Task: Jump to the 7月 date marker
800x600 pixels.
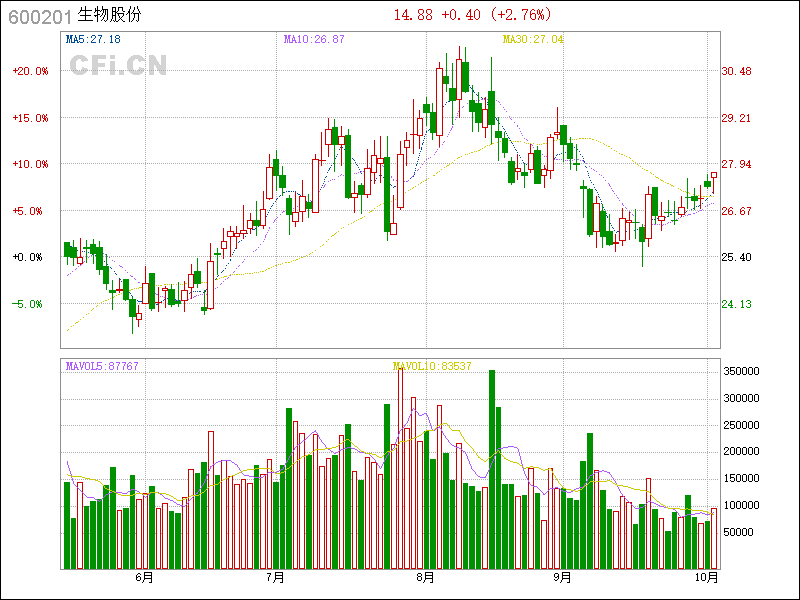Action: tap(276, 577)
